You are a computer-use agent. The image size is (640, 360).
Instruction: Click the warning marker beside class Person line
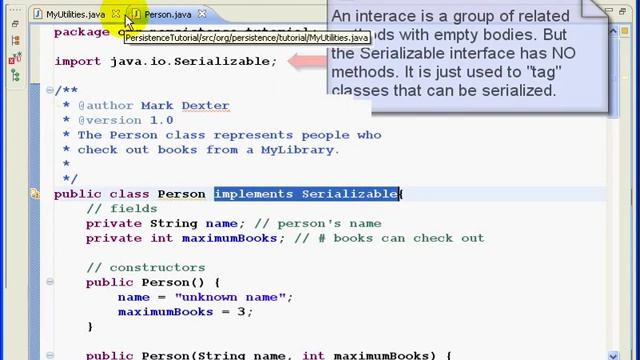(35, 194)
